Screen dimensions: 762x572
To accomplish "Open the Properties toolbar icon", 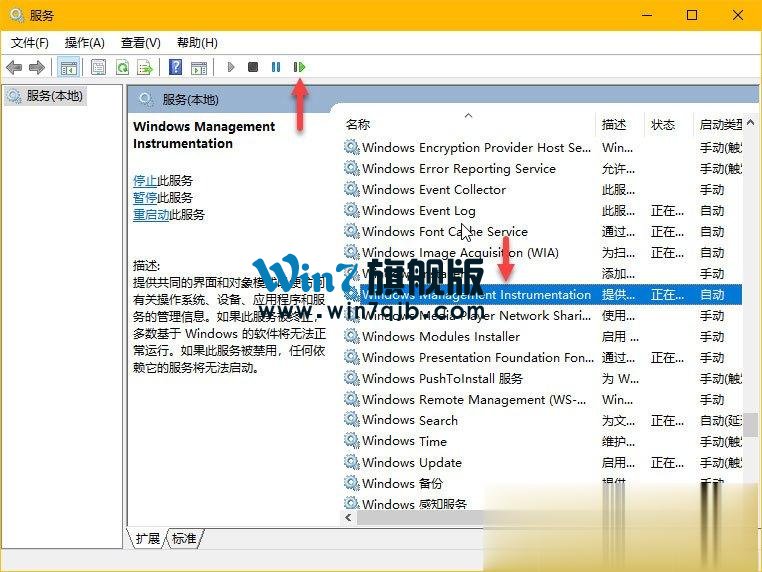I will [98, 67].
